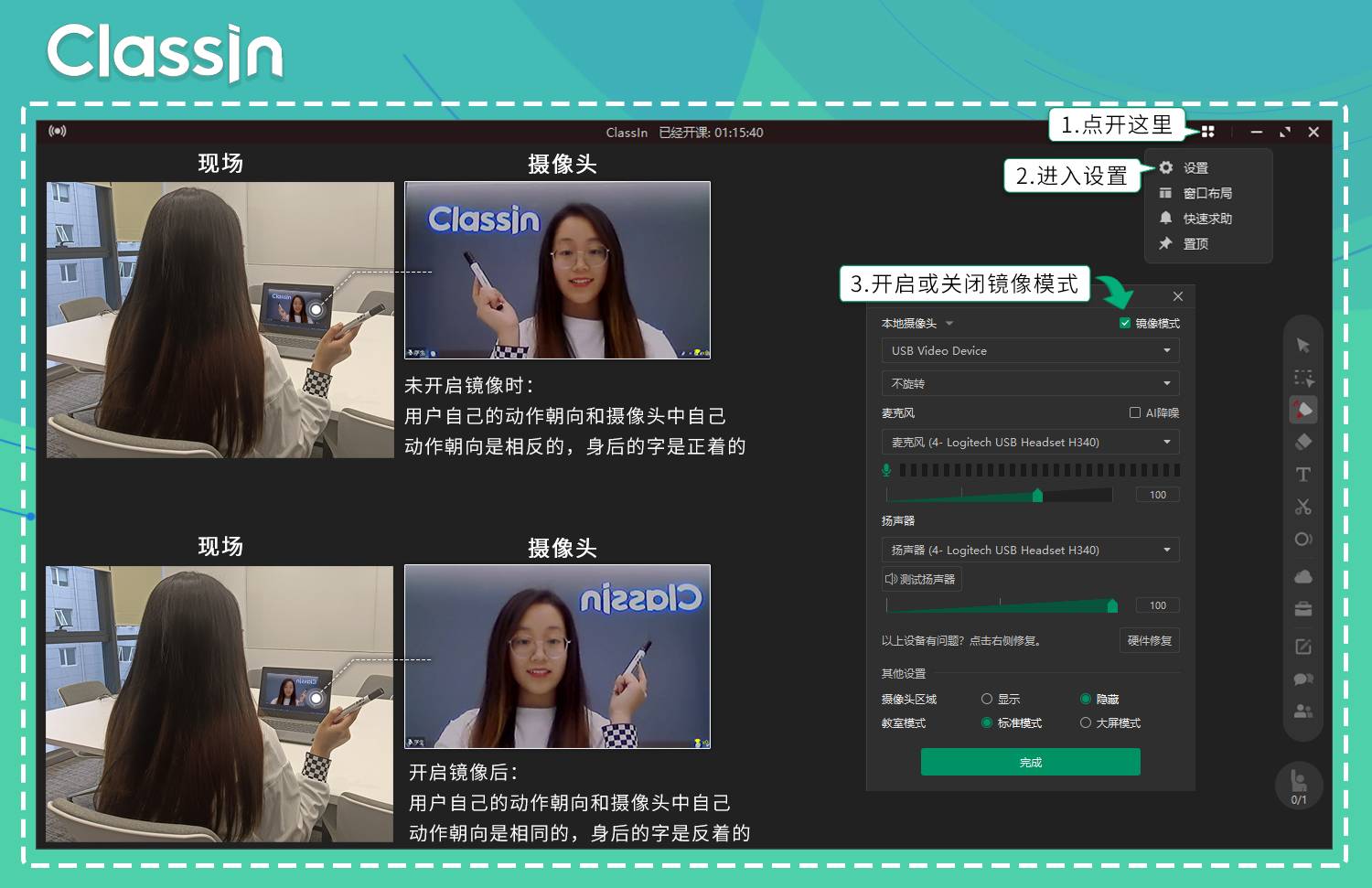The image size is (1372, 888).
Task: Click the microphone volume value 100 field
Action: [1158, 495]
